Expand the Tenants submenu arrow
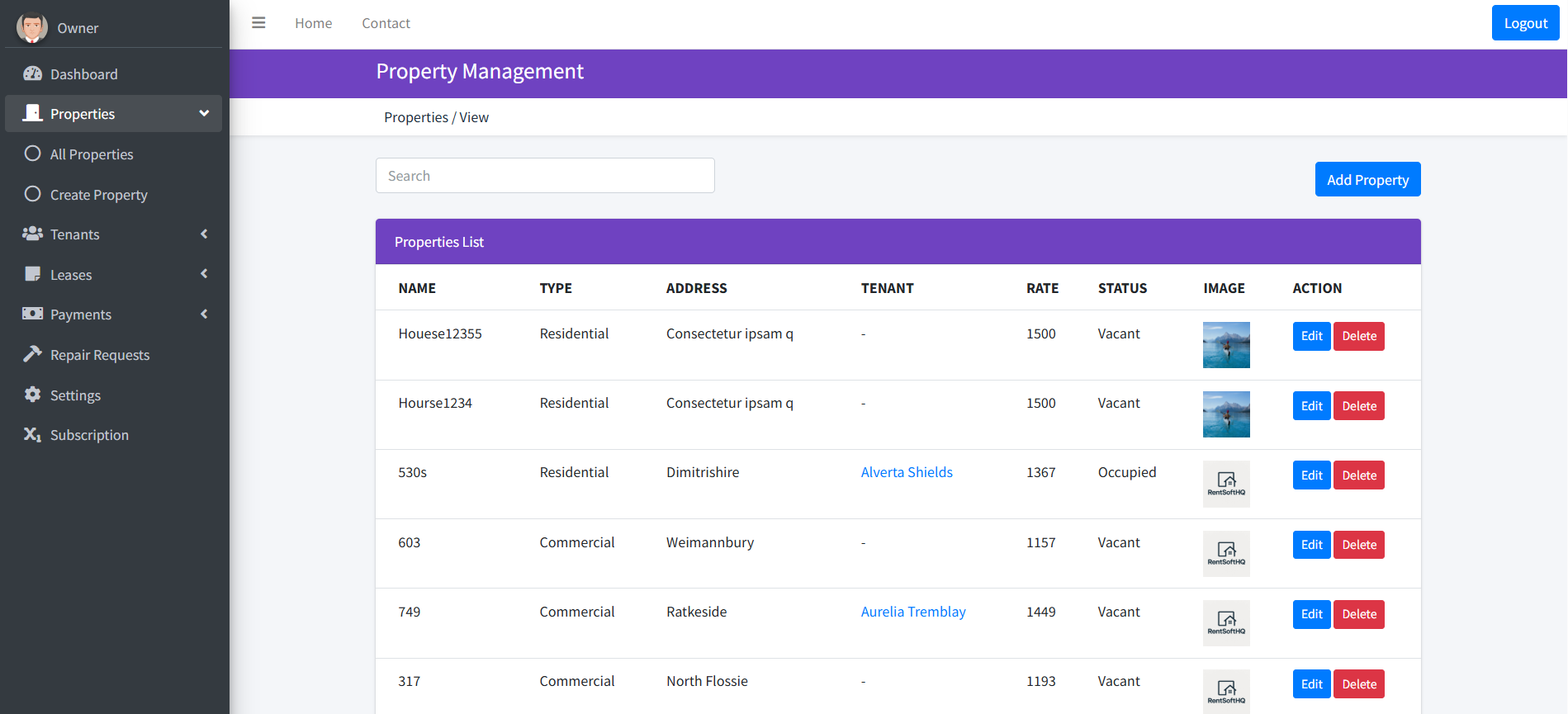 tap(204, 234)
